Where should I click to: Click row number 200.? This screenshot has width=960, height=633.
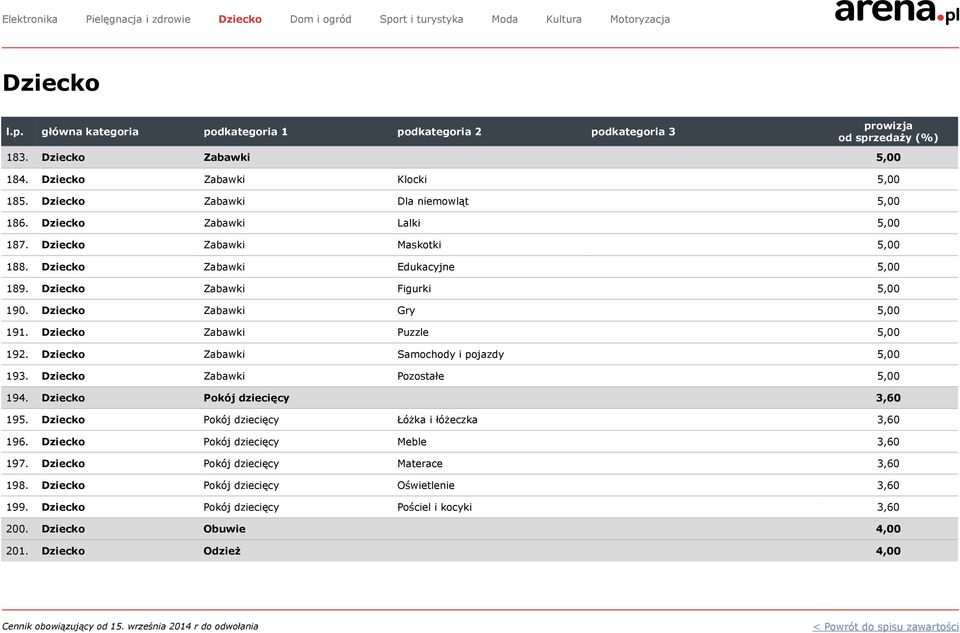pyautogui.click(x=17, y=529)
